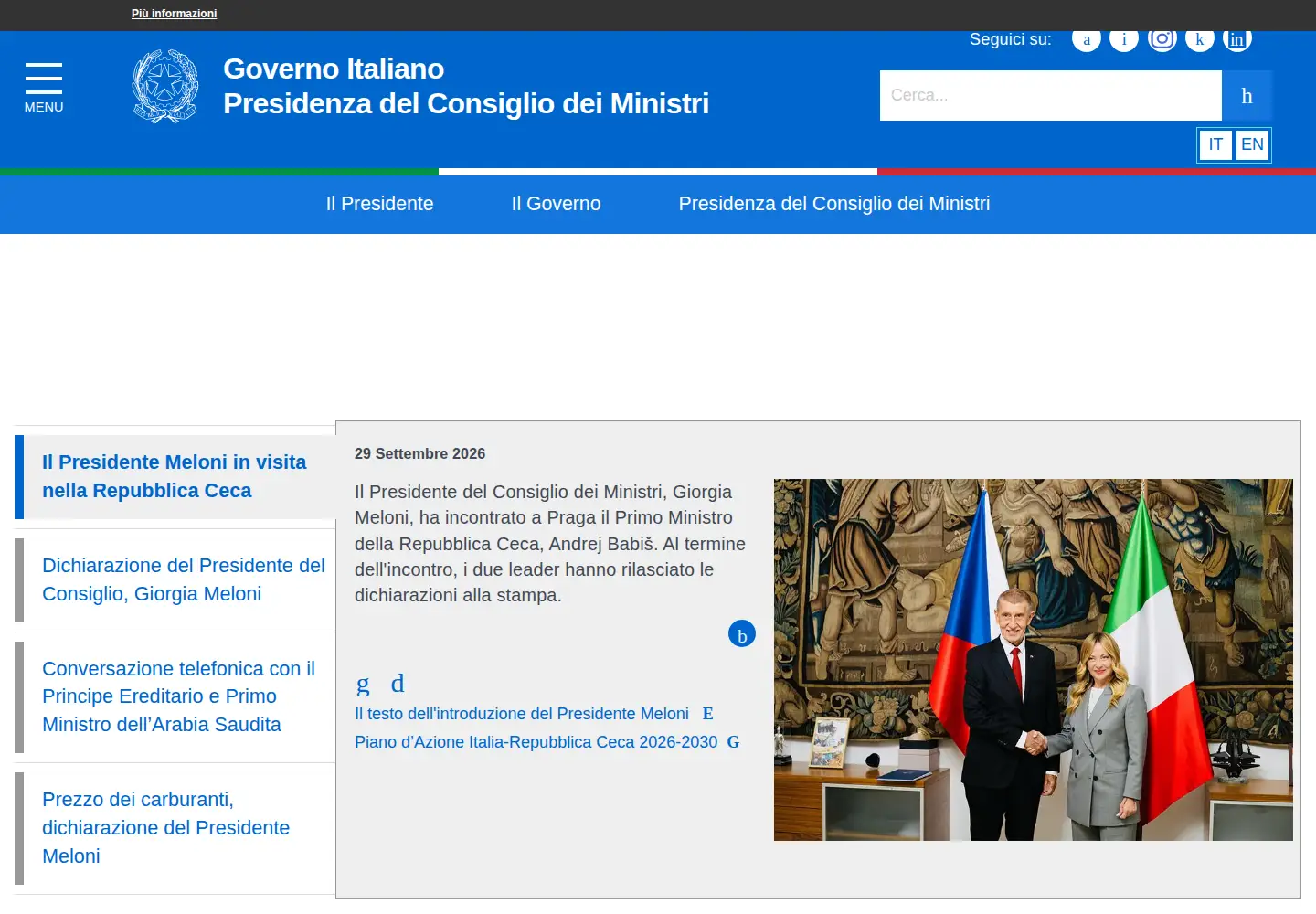Click the Italian Republic emblem logo
Screen dimensions: 1316x914
(x=165, y=87)
